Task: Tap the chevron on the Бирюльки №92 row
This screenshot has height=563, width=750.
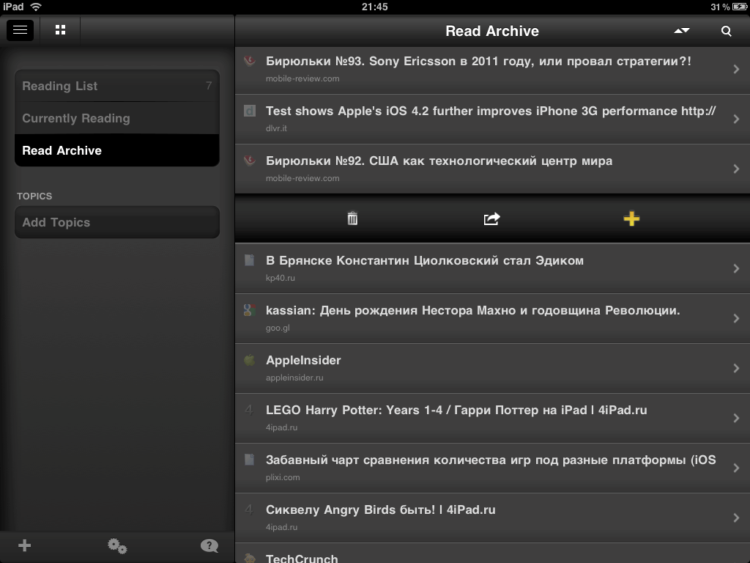Action: 736,169
